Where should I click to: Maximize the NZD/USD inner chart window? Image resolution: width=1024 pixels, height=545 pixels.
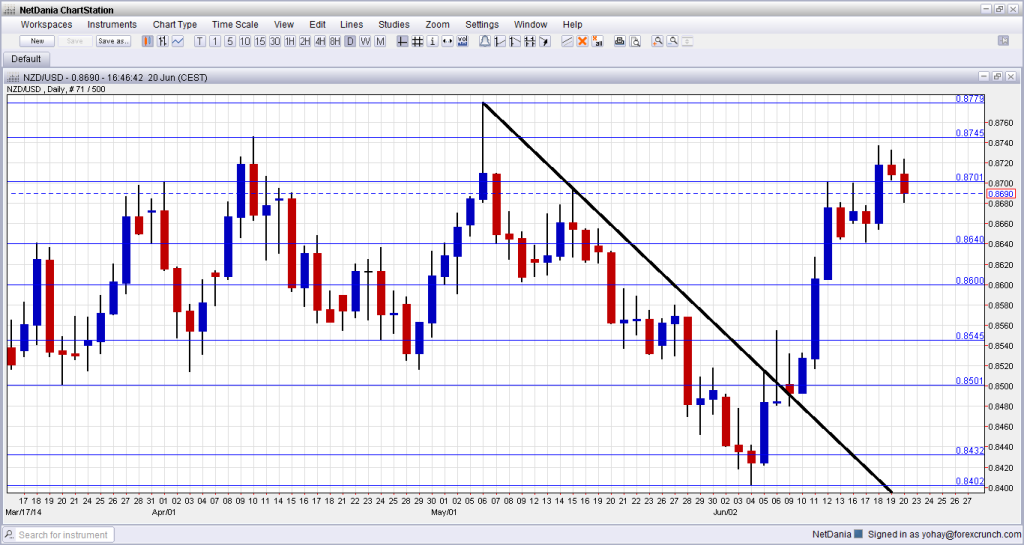point(997,76)
